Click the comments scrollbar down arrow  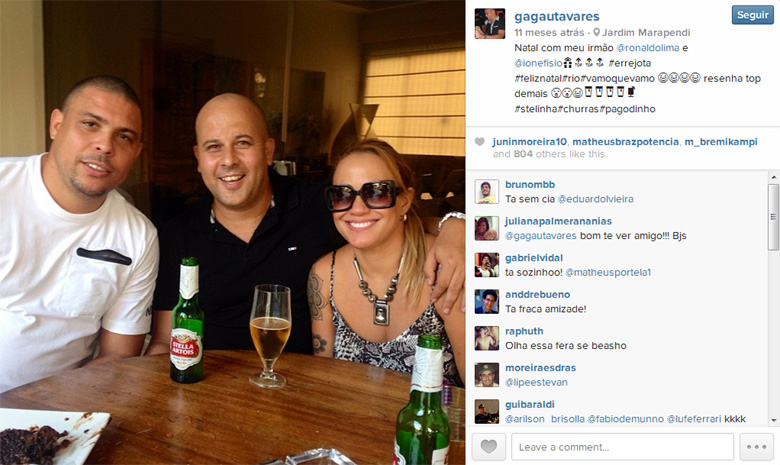click(x=774, y=420)
